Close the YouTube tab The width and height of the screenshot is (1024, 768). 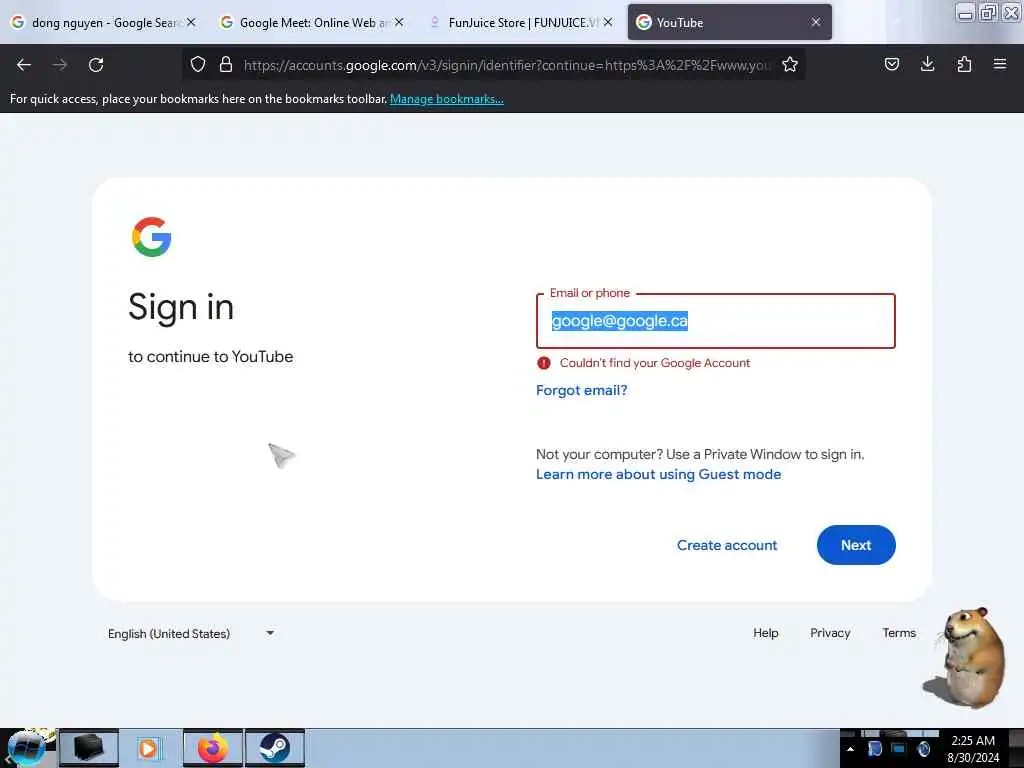pos(816,22)
